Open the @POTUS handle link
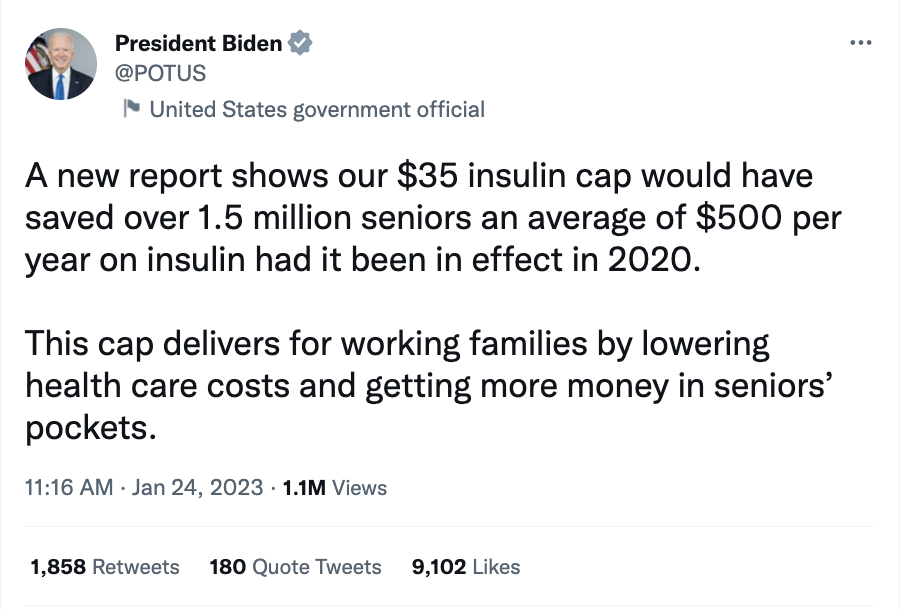 pyautogui.click(x=160, y=74)
